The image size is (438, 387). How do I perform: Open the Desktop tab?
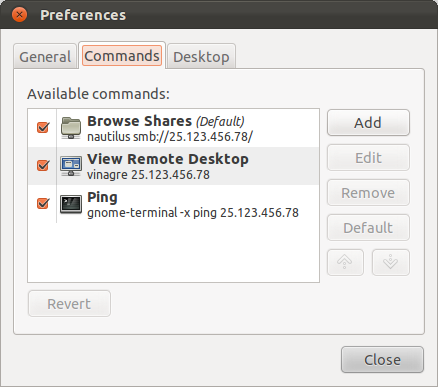[x=201, y=56]
